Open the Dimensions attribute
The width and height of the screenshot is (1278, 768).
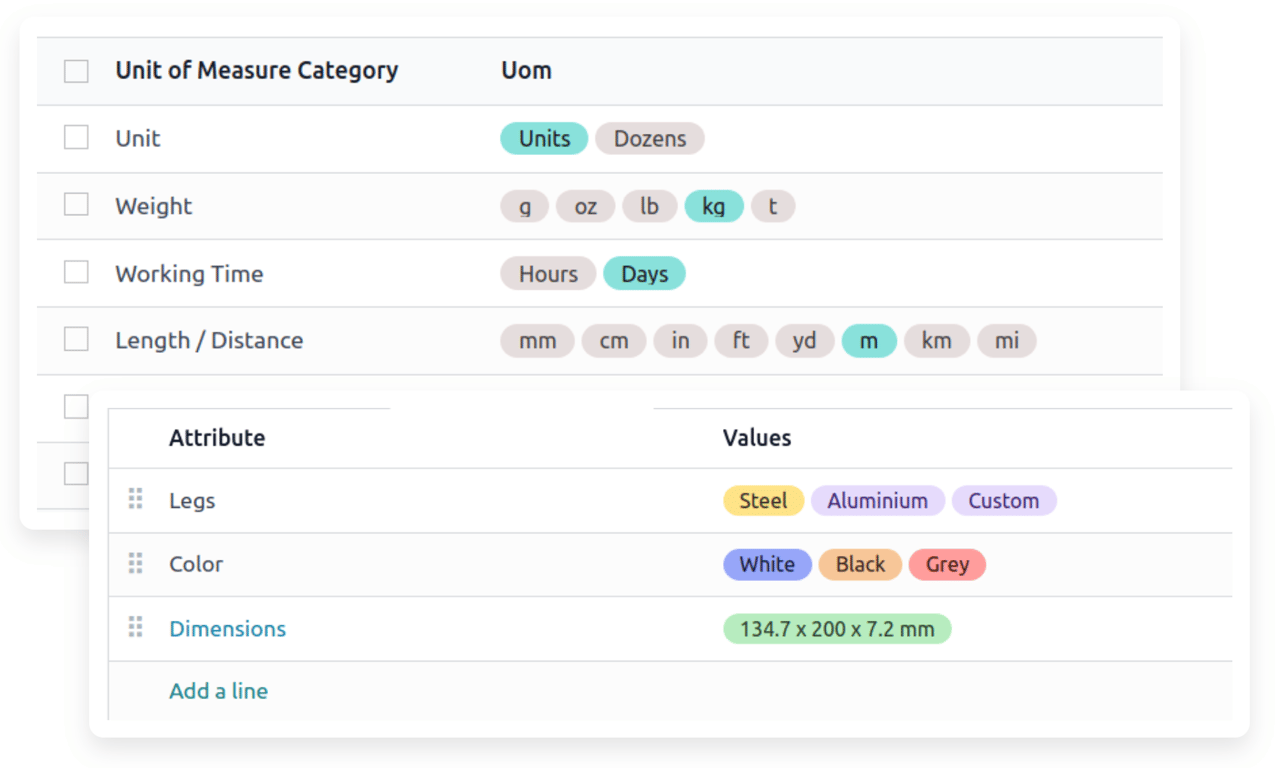pyautogui.click(x=227, y=628)
